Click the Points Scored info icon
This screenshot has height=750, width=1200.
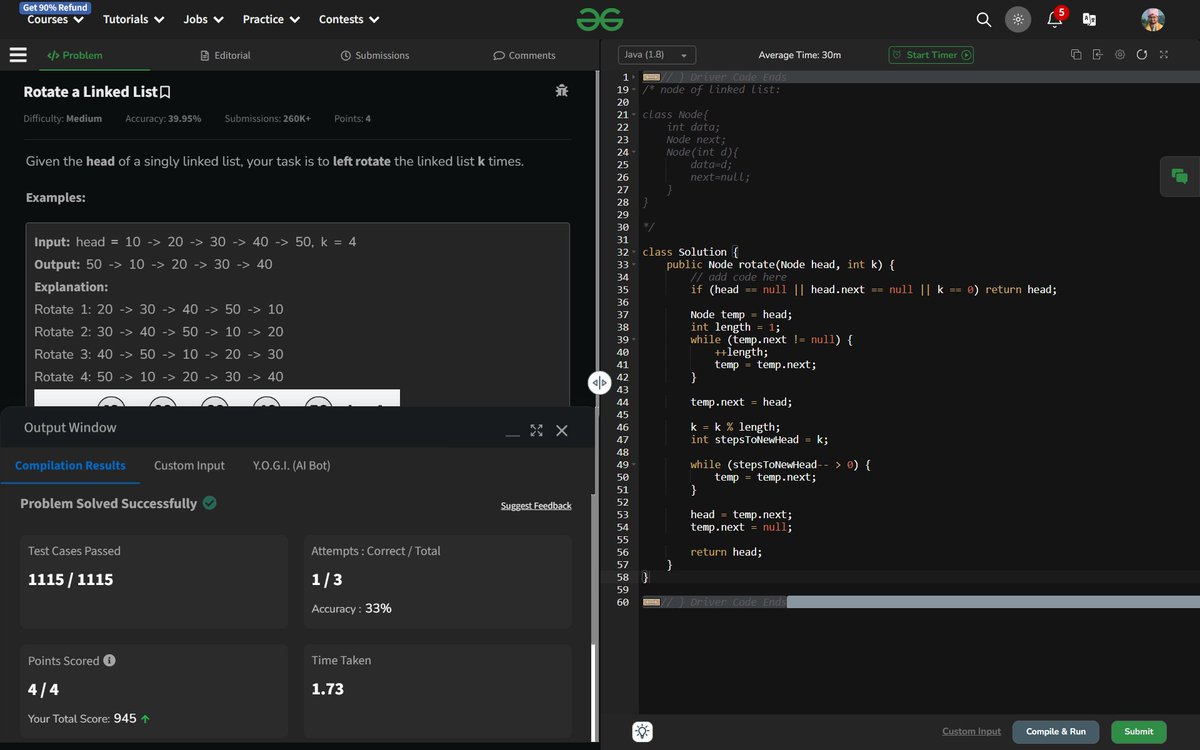tap(109, 660)
